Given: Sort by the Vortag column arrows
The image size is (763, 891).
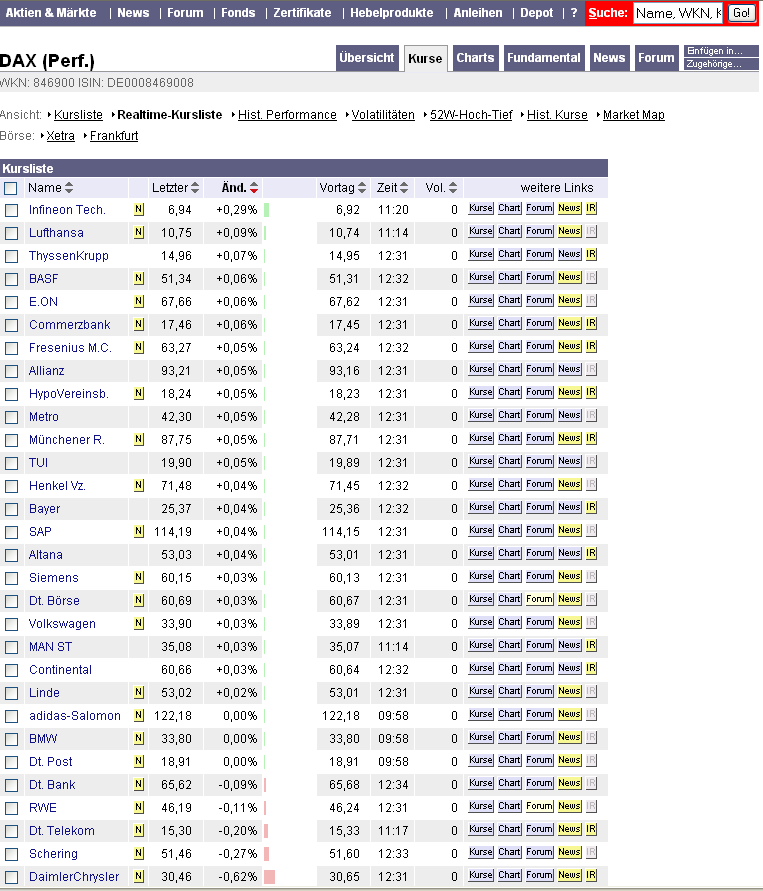Looking at the screenshot, I should [x=362, y=188].
